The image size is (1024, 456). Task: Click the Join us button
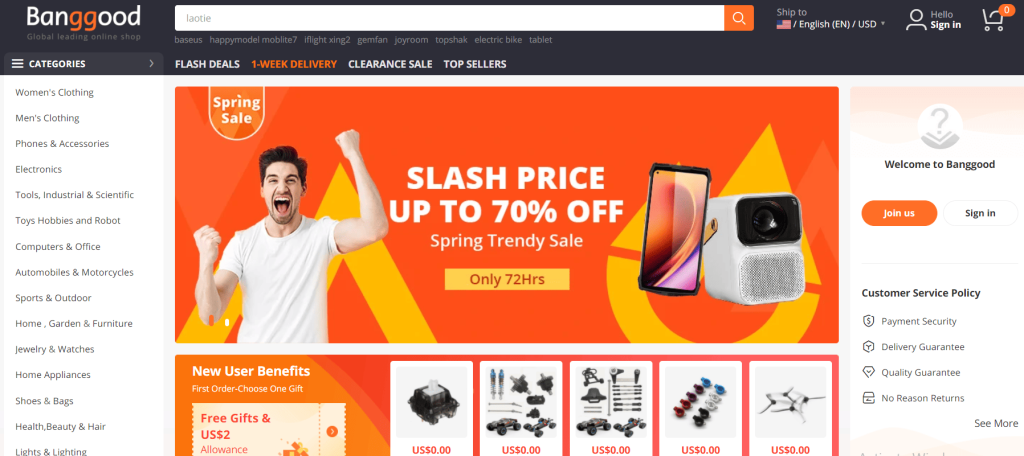tap(899, 213)
